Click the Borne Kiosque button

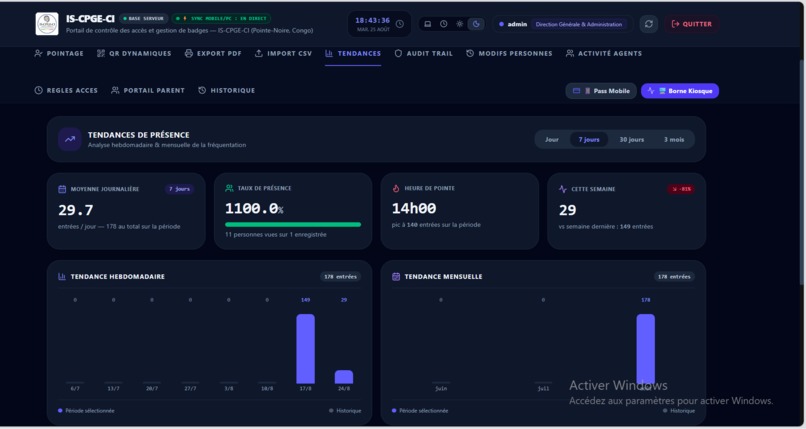(x=680, y=91)
